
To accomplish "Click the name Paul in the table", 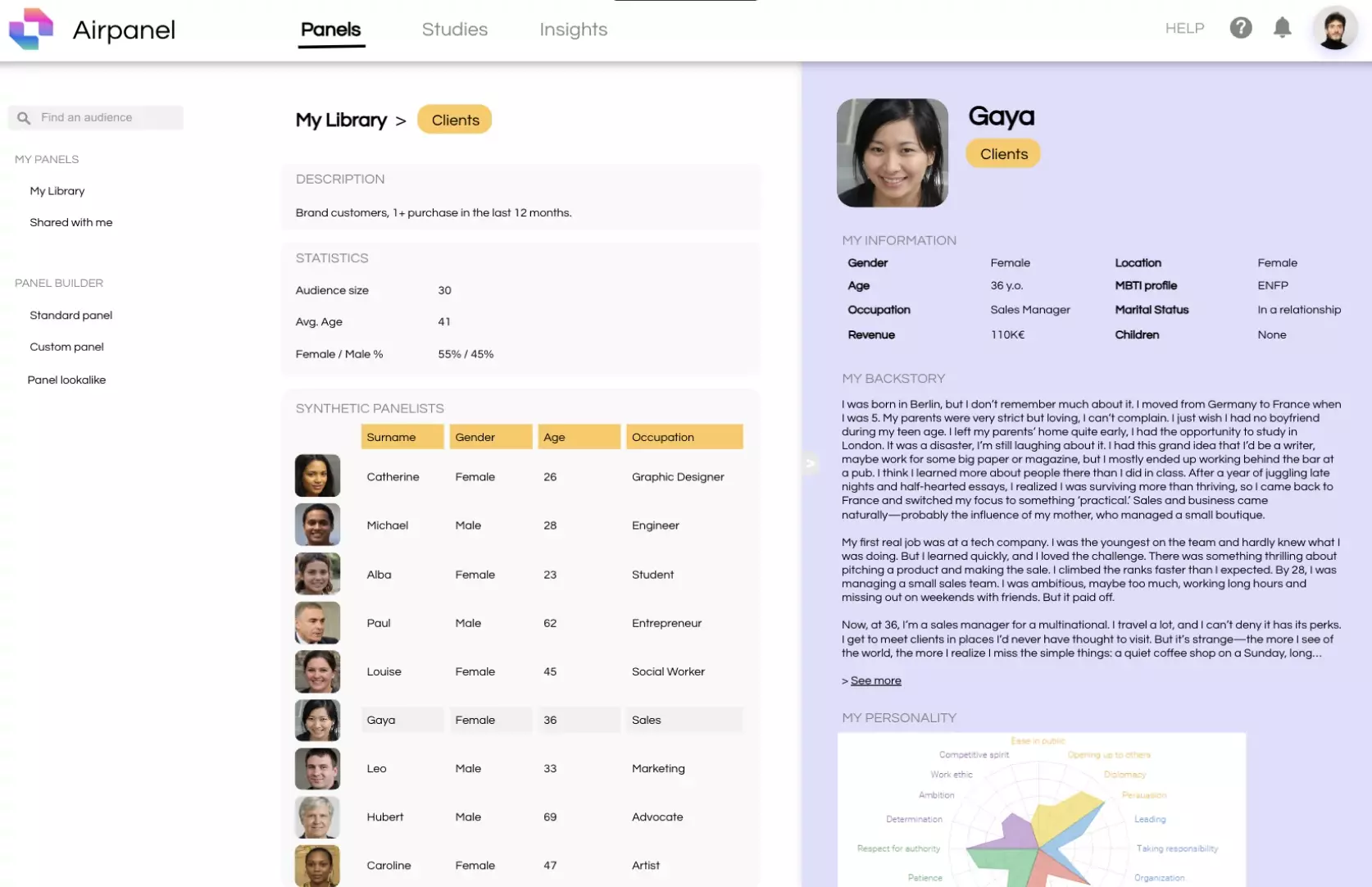I will (379, 623).
